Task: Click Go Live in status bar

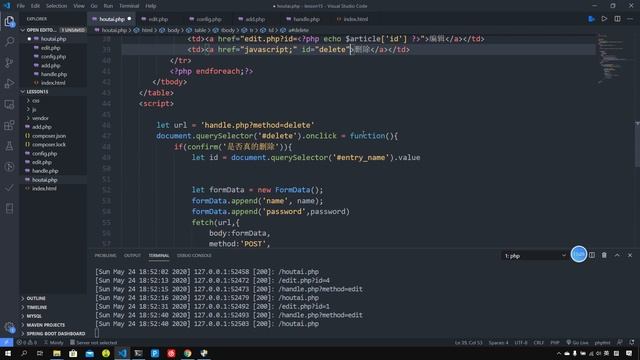Action: click(x=577, y=342)
